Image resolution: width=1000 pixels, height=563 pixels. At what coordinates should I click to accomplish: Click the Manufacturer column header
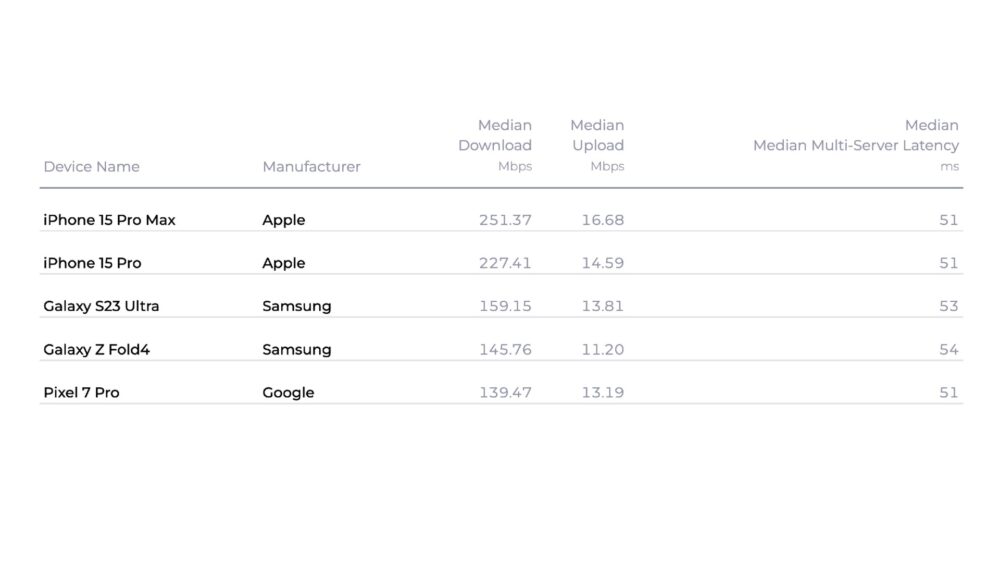click(311, 166)
